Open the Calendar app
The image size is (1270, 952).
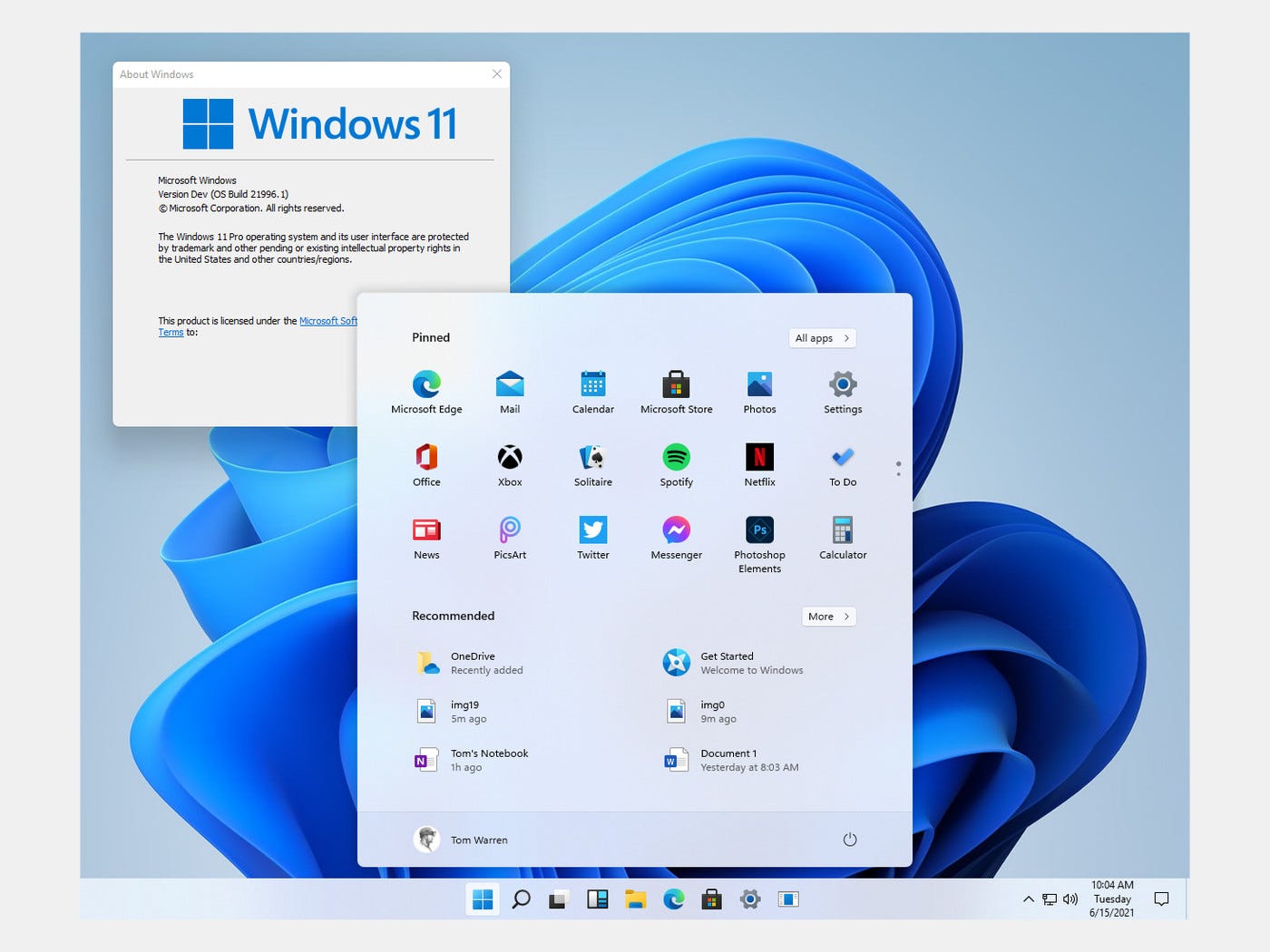(592, 385)
